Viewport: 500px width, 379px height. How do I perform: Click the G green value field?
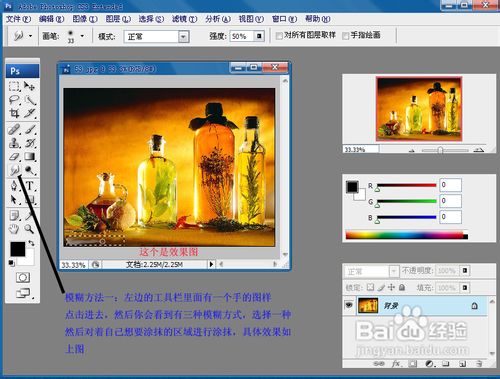coord(451,201)
